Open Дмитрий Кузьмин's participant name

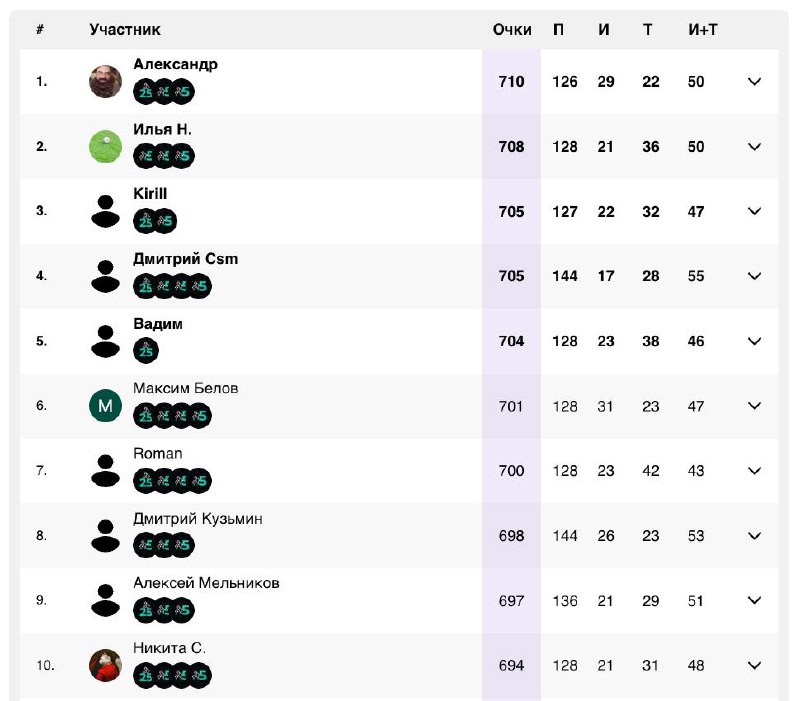[x=198, y=519]
